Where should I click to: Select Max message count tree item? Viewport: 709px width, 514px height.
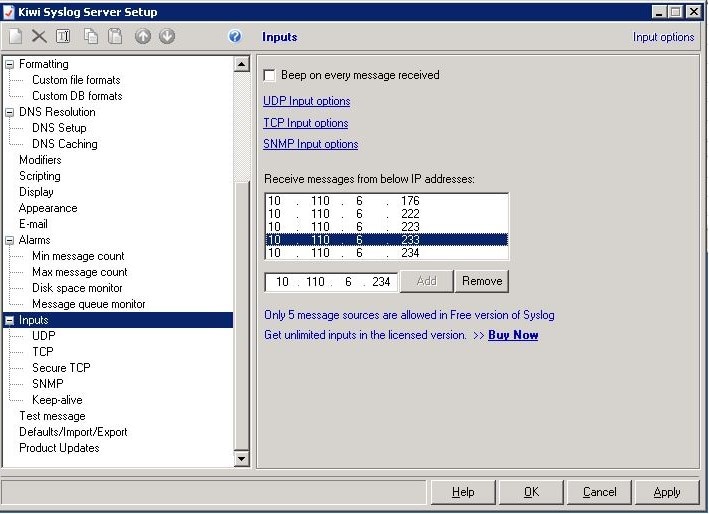click(x=80, y=272)
